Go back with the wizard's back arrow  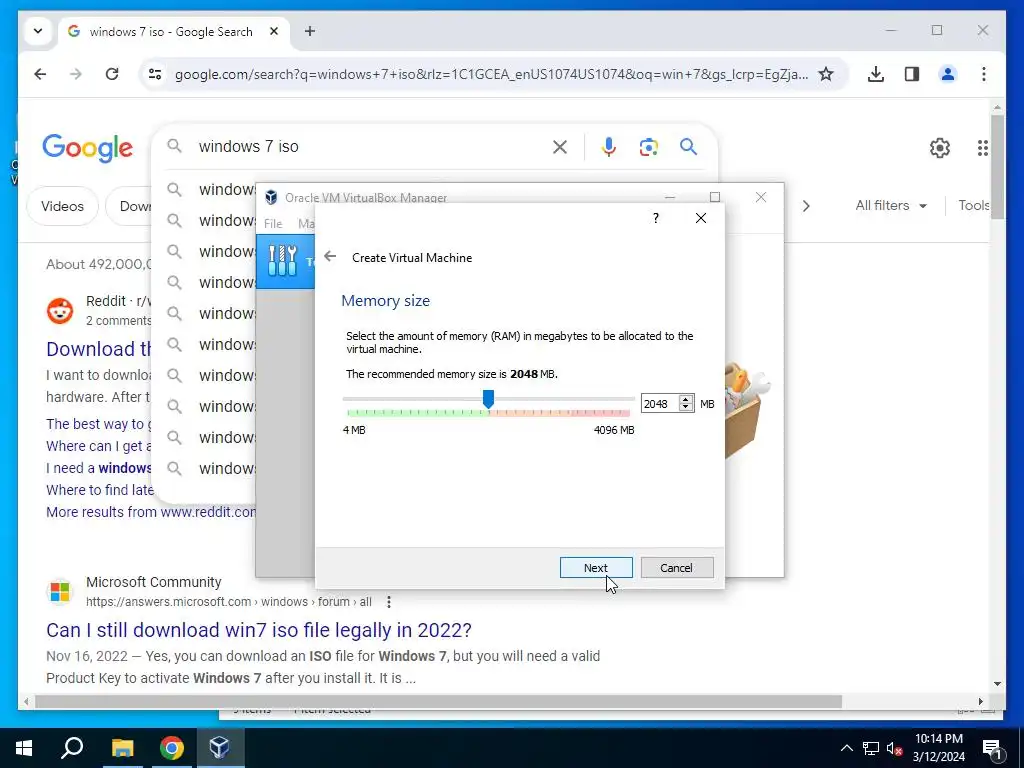click(x=330, y=257)
